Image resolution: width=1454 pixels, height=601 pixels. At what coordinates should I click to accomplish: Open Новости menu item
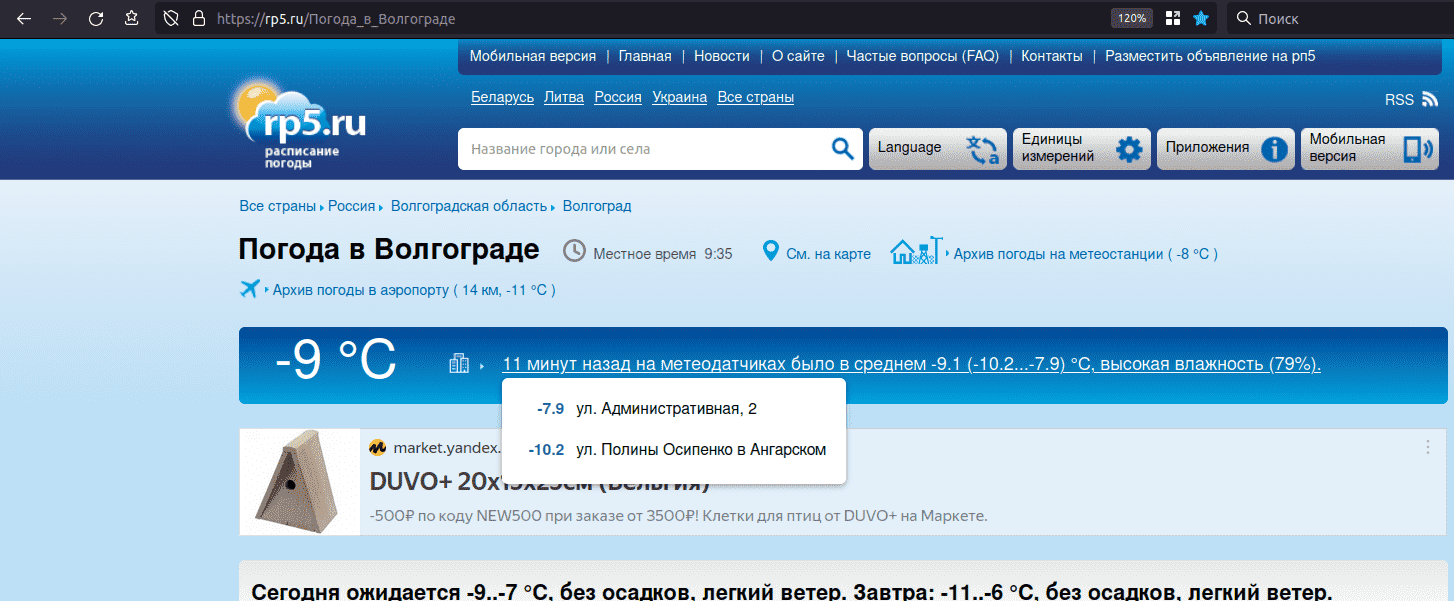[722, 56]
